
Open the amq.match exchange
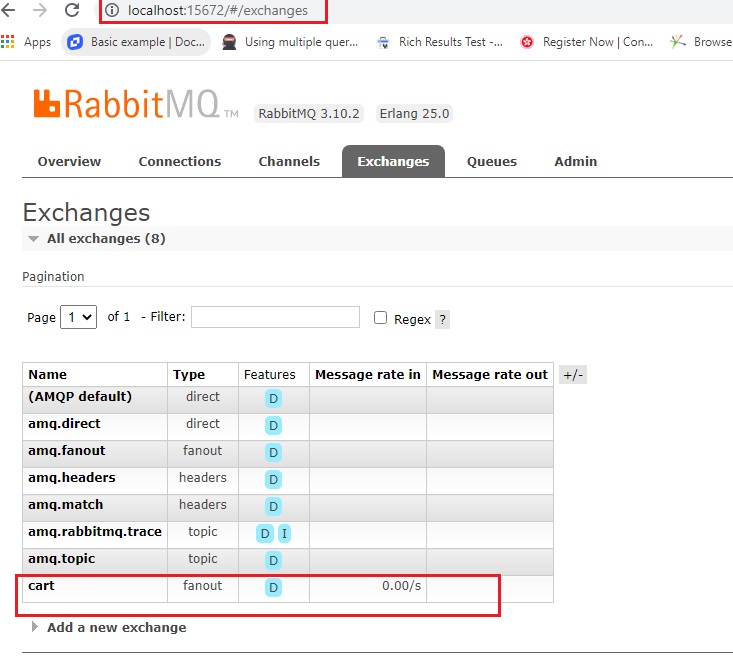[65, 505]
